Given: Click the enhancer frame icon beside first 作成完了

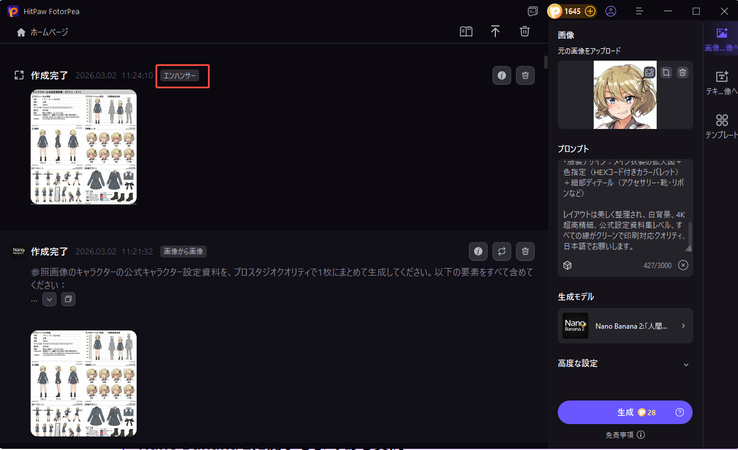Looking at the screenshot, I should pyautogui.click(x=19, y=75).
